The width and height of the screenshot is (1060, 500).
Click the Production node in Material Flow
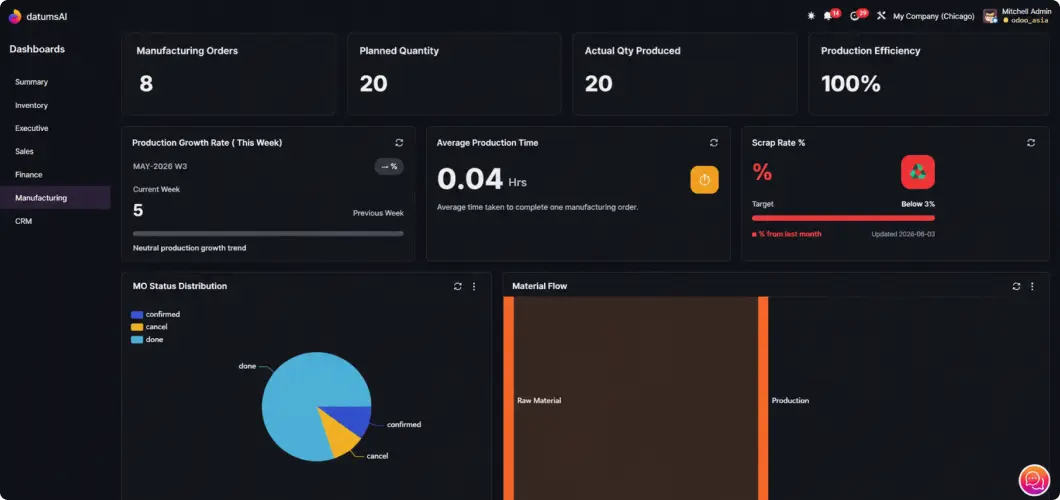763,399
